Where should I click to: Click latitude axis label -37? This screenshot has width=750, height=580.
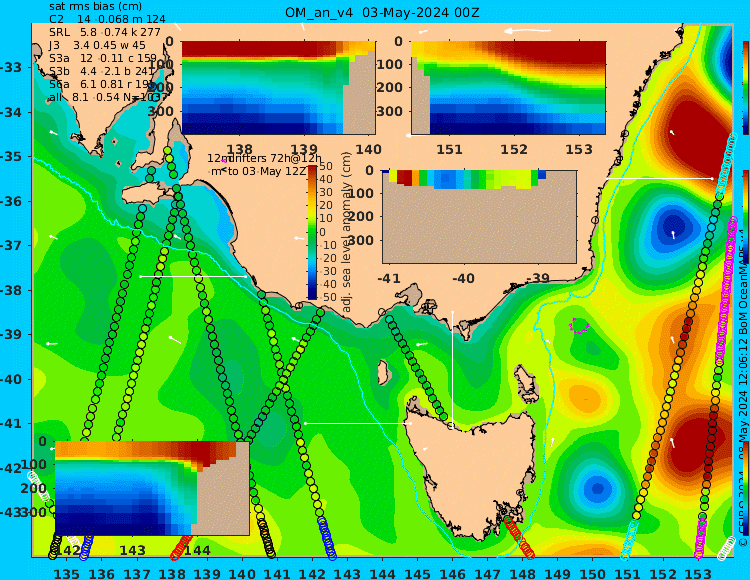(x=11, y=245)
